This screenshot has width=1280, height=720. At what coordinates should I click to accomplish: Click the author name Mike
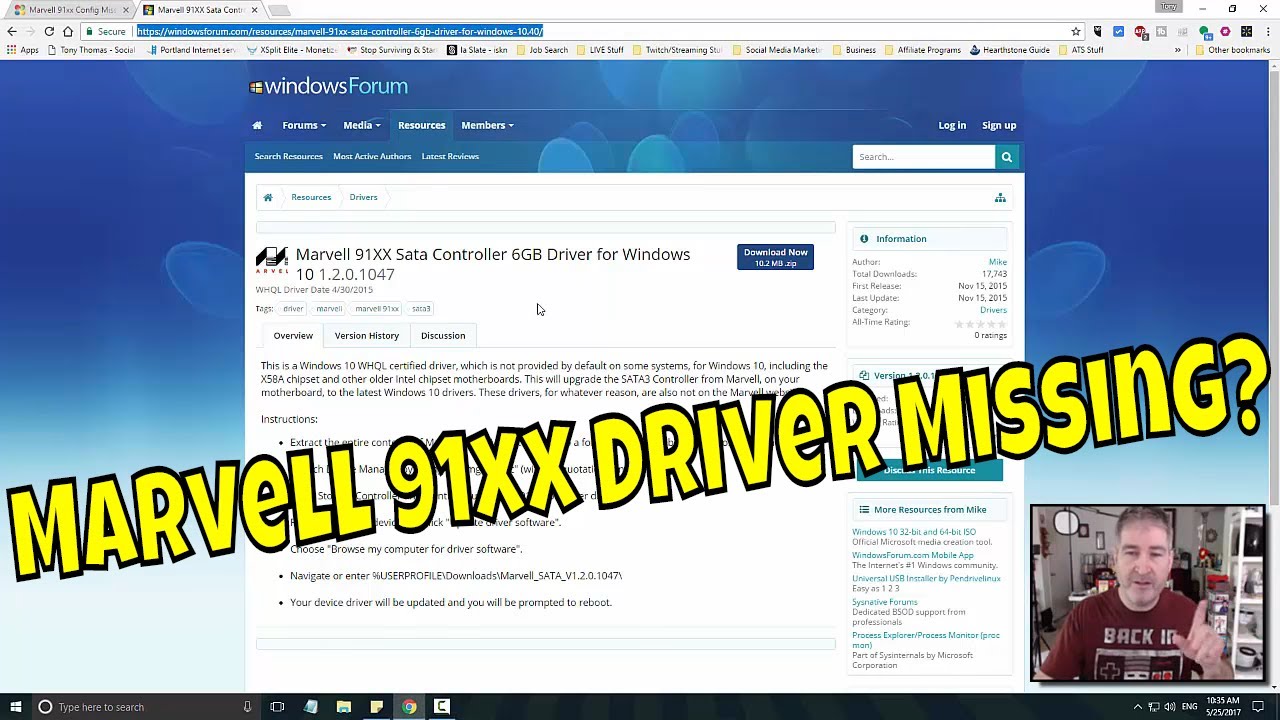pos(998,262)
